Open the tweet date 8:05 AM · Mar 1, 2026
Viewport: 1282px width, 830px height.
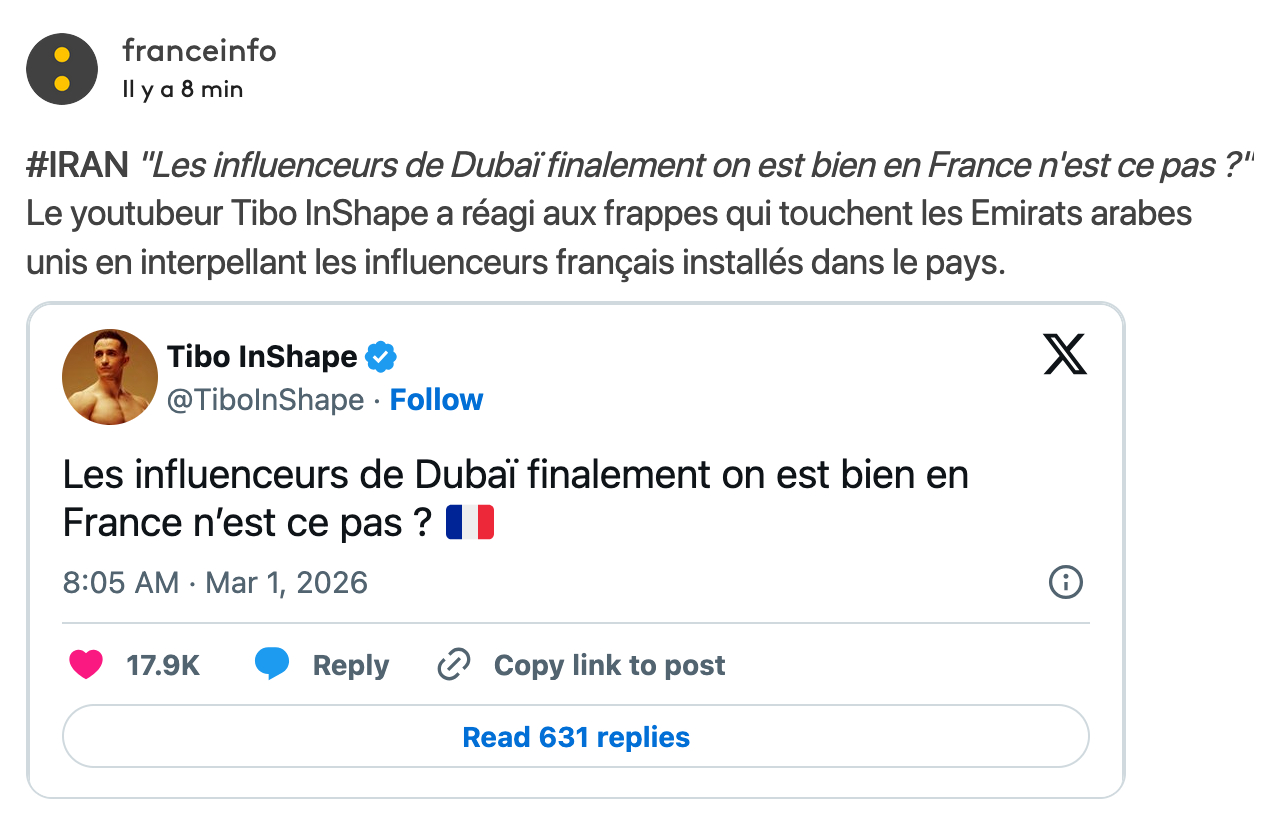pyautogui.click(x=215, y=582)
